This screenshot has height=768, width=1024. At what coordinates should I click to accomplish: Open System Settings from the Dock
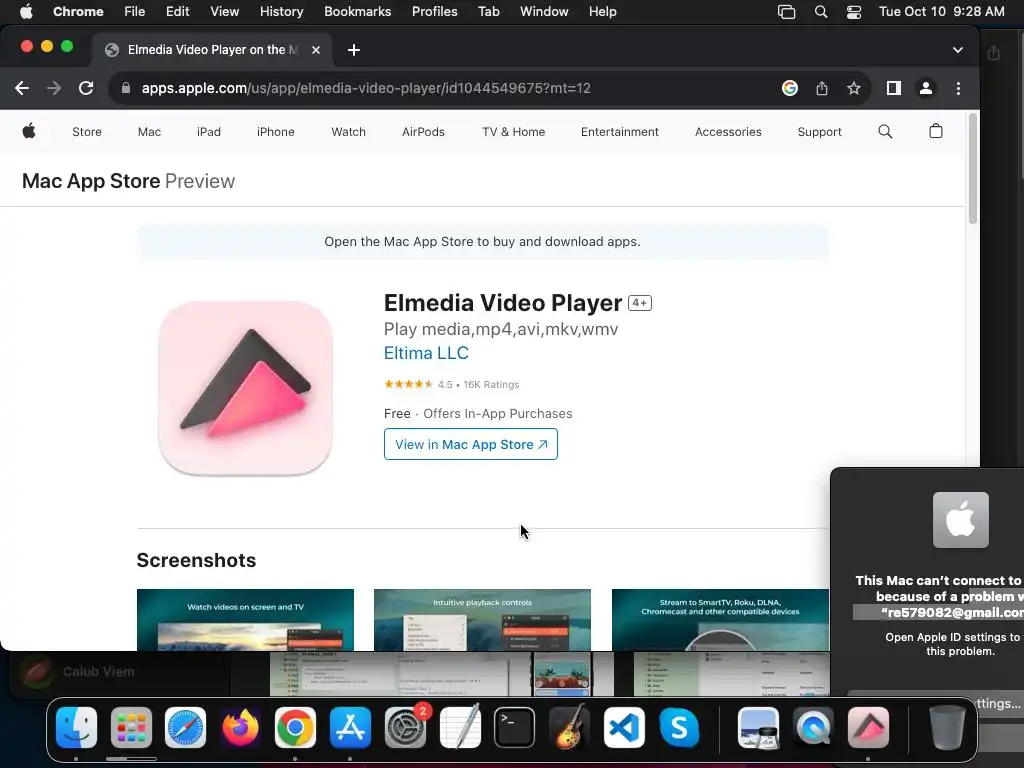pyautogui.click(x=405, y=728)
